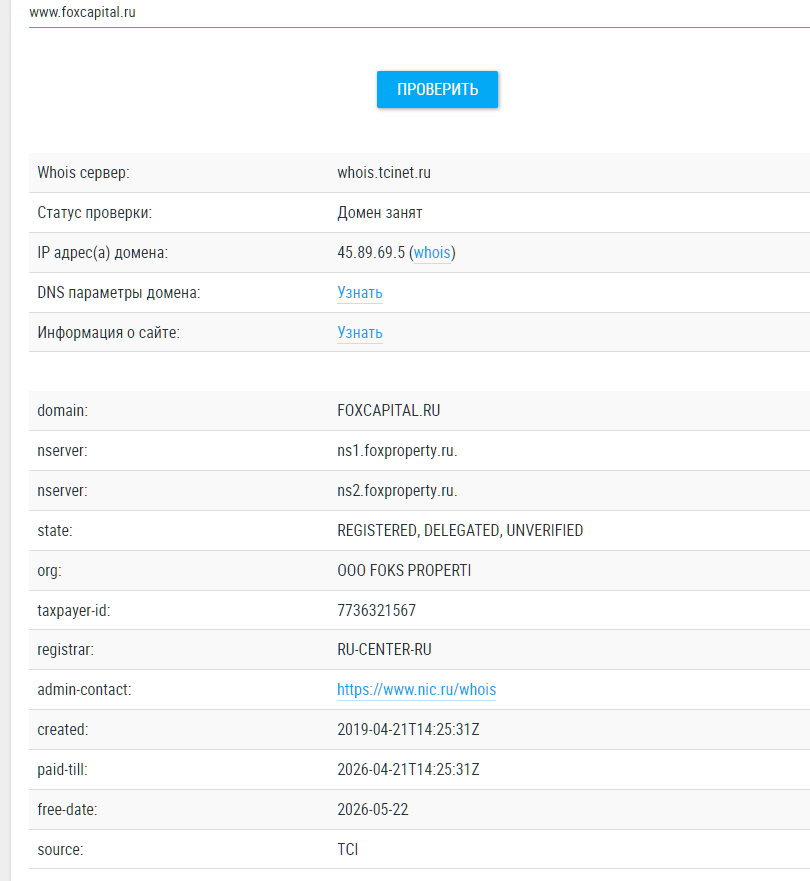Image resolution: width=810 pixels, height=881 pixels.
Task: Select the whois.tcinet.ru server value
Action: point(384,172)
